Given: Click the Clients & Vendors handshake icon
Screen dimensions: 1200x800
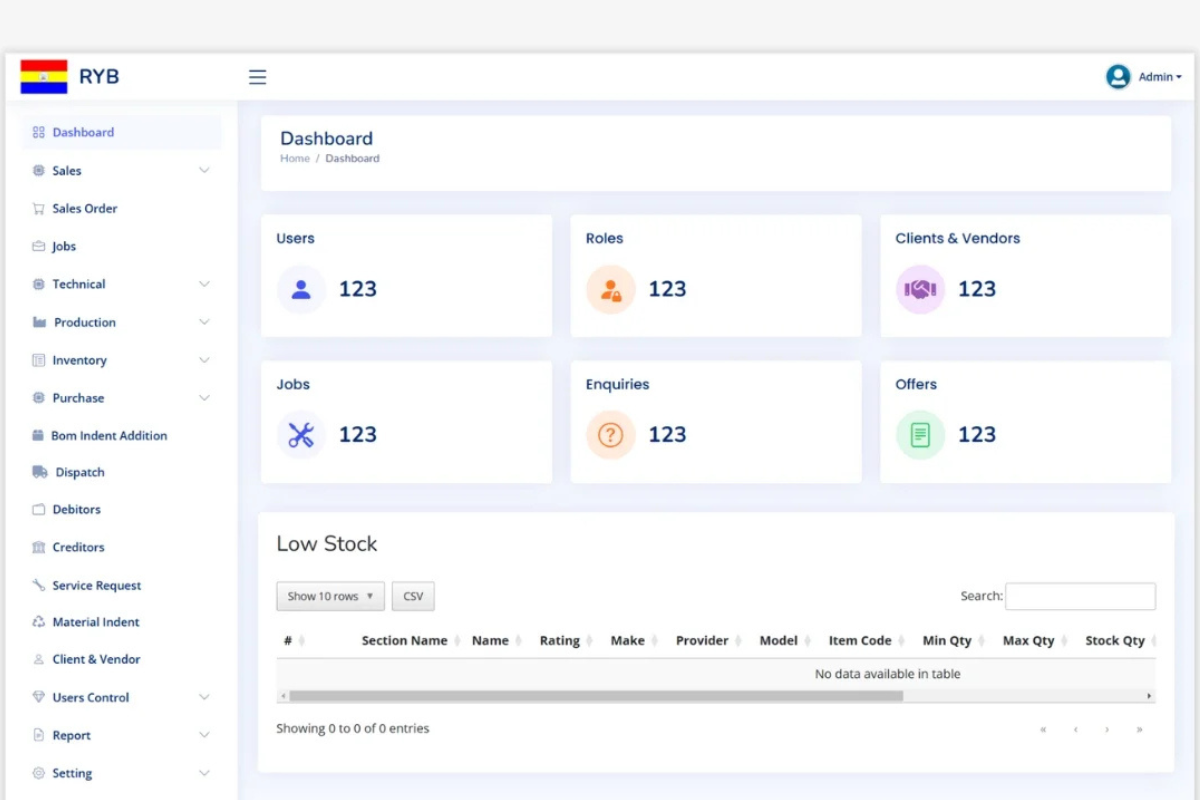Looking at the screenshot, I should [920, 290].
